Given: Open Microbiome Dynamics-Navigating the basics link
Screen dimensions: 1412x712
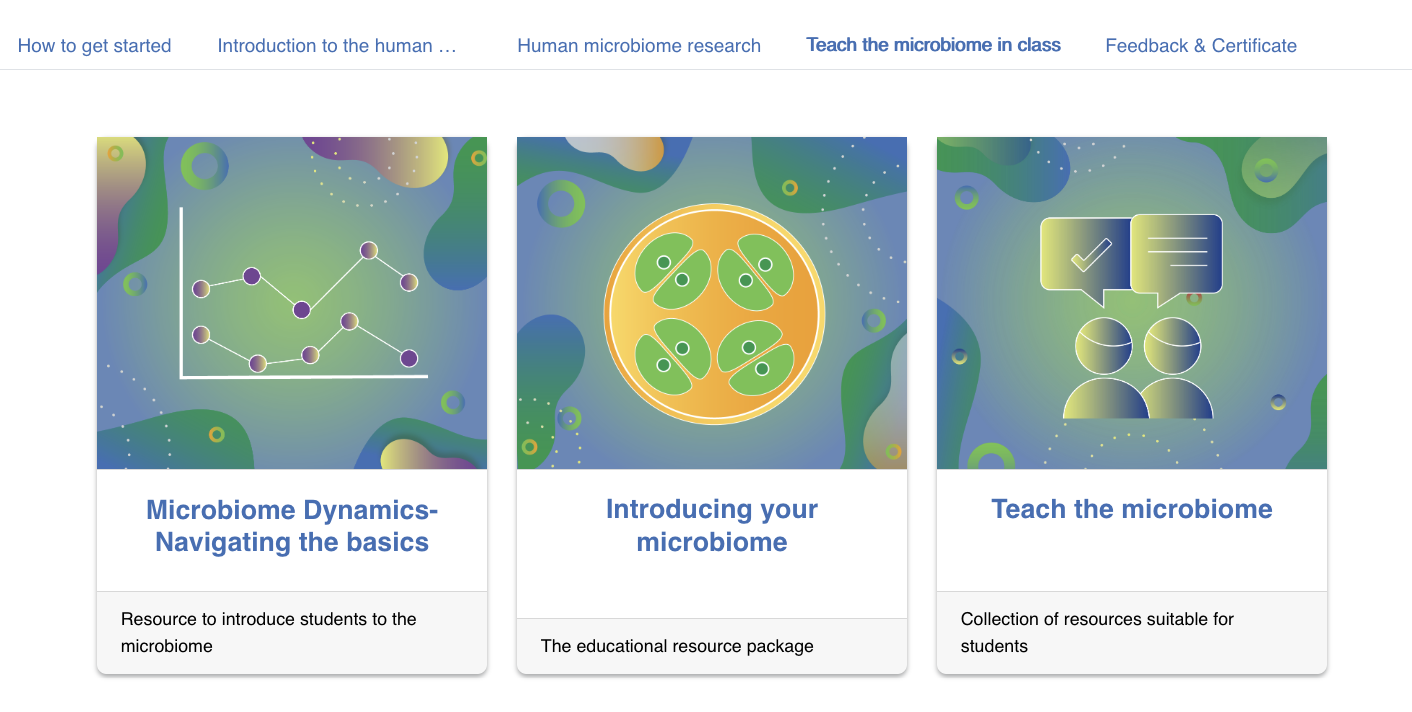Looking at the screenshot, I should (x=292, y=526).
